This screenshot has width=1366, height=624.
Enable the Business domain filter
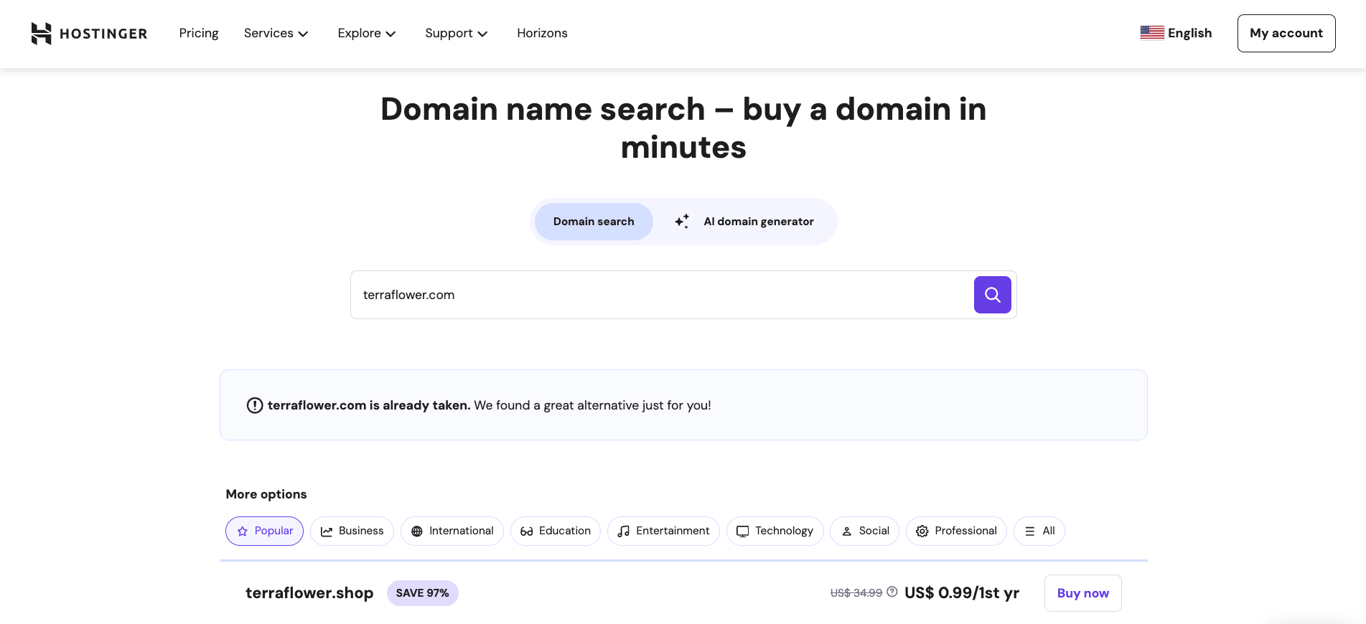click(352, 531)
